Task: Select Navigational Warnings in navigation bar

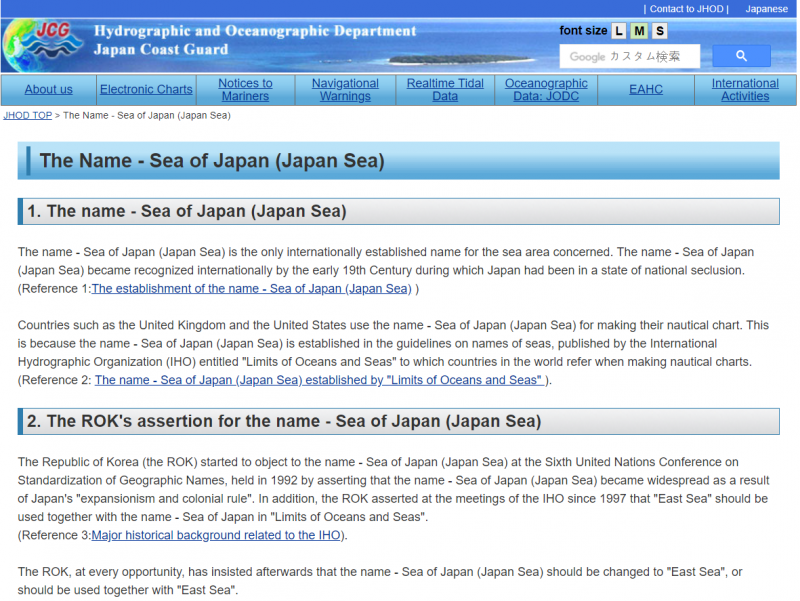Action: coord(345,90)
